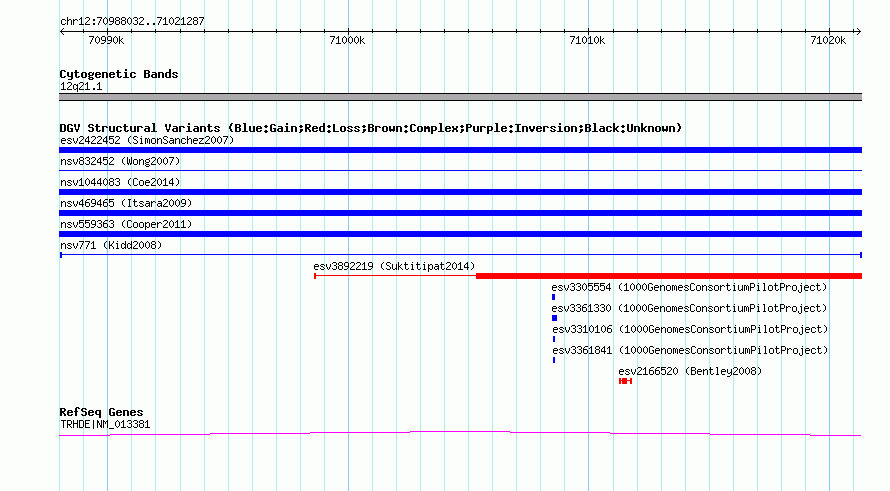Click the 71010k ruler position label
This screenshot has width=890, height=491.
click(x=587, y=40)
